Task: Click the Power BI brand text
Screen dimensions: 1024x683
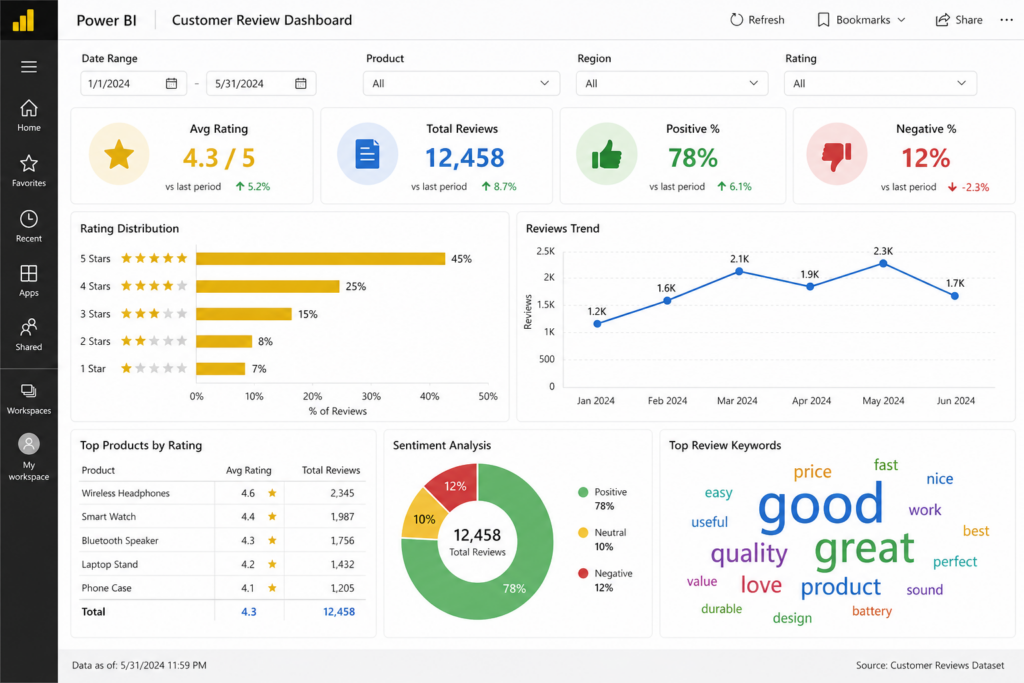Action: tap(106, 20)
